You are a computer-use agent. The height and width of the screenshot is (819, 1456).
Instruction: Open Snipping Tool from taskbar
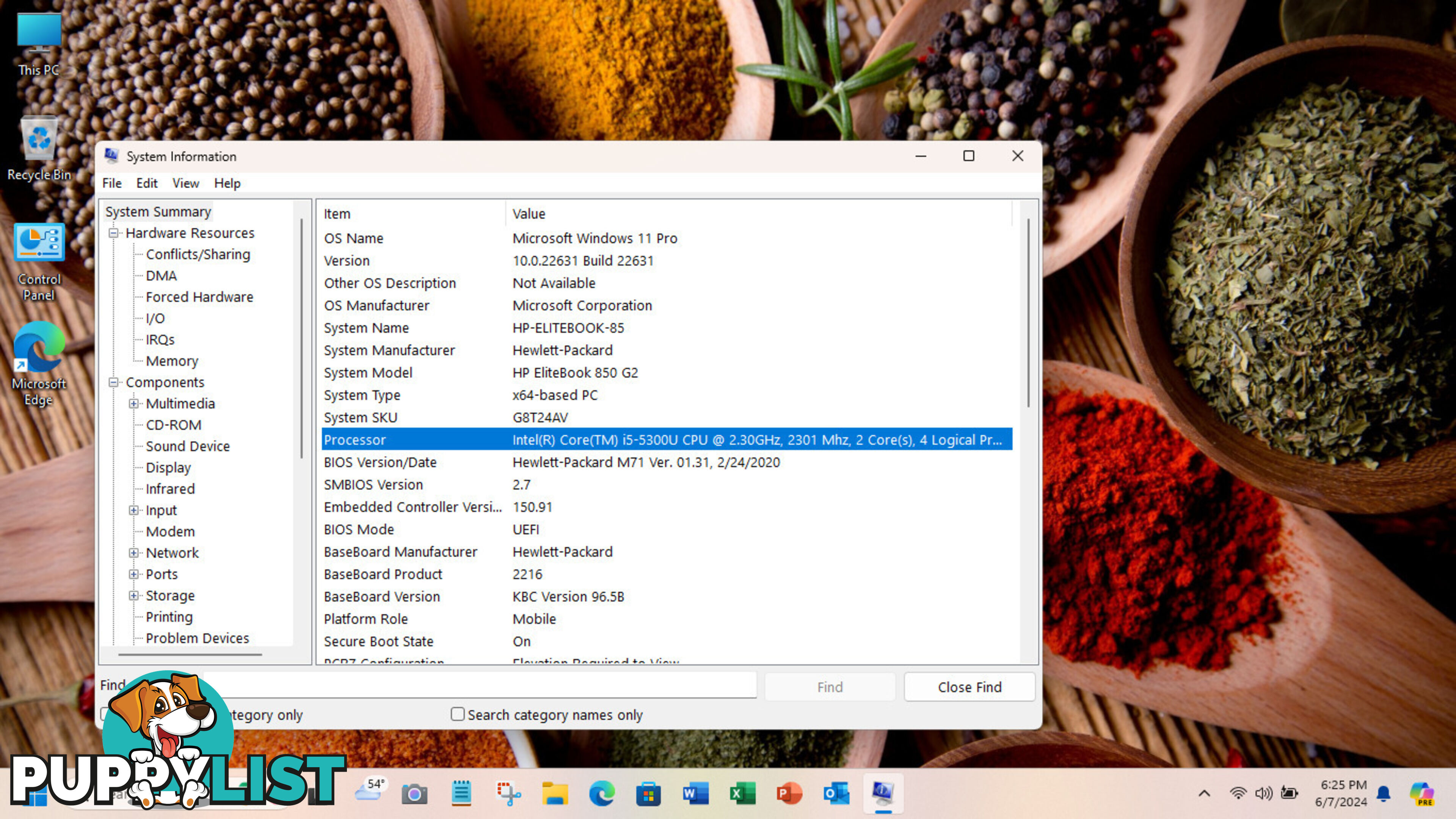click(x=507, y=794)
